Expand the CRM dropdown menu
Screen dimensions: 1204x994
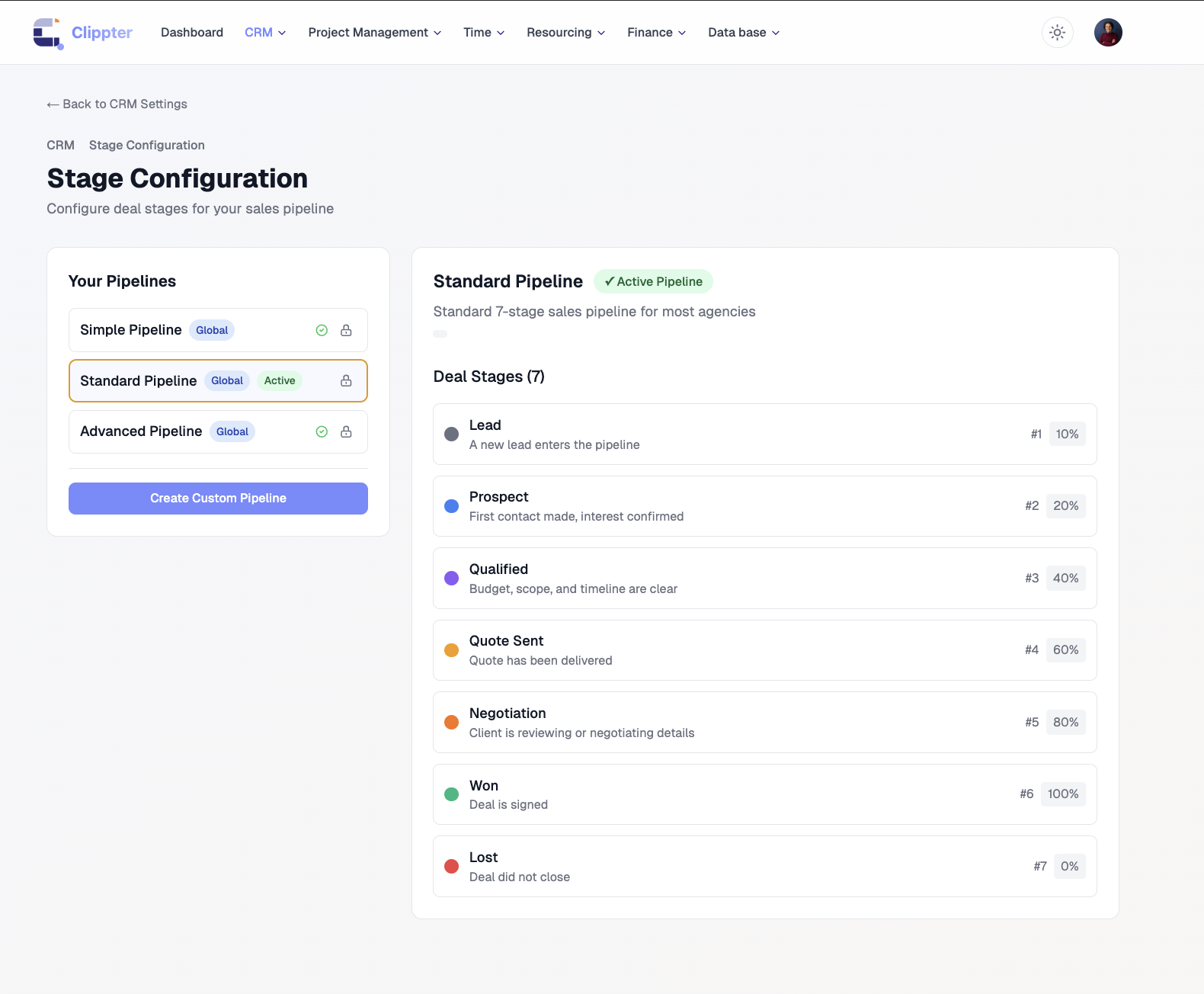(x=265, y=33)
